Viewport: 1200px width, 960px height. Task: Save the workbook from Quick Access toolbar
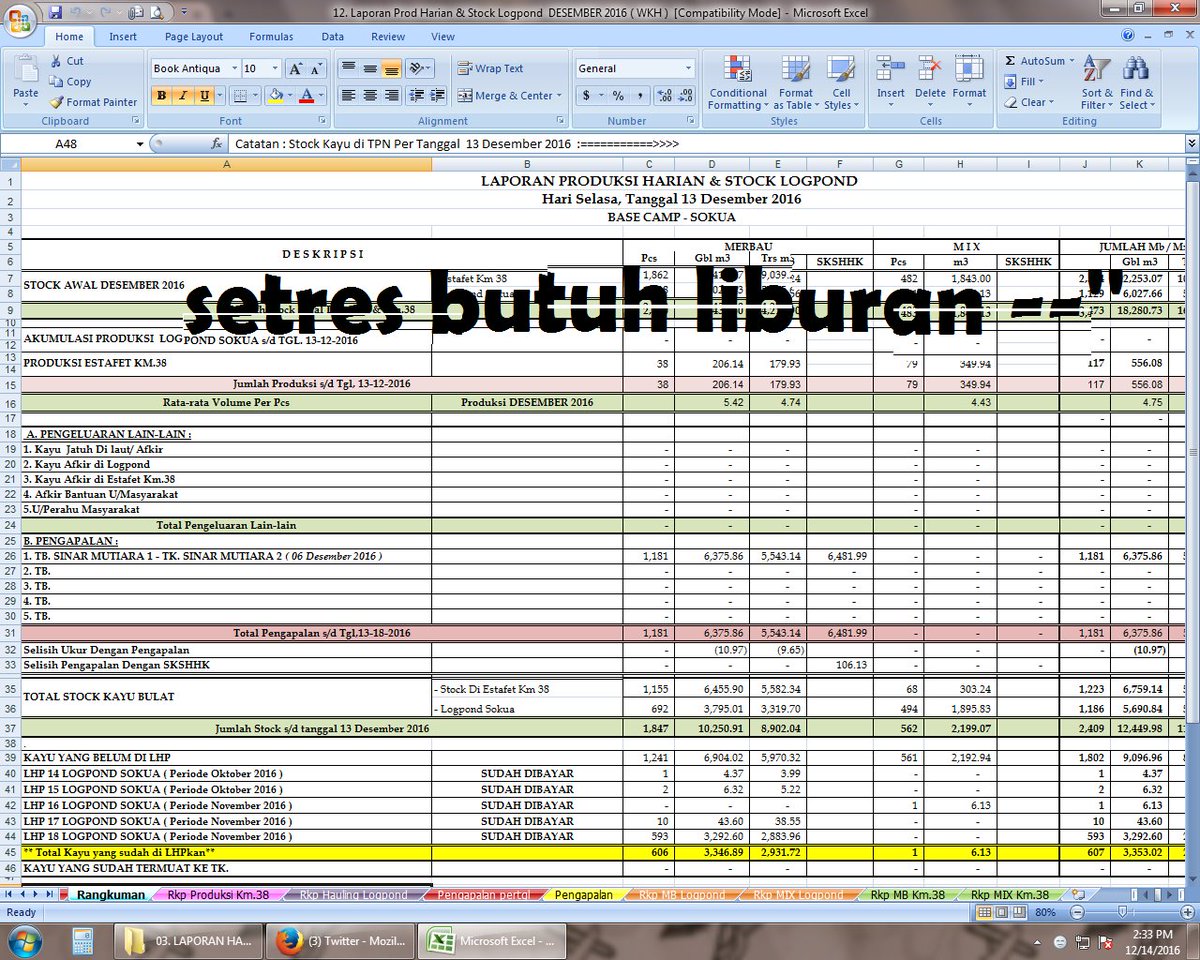tap(55, 11)
